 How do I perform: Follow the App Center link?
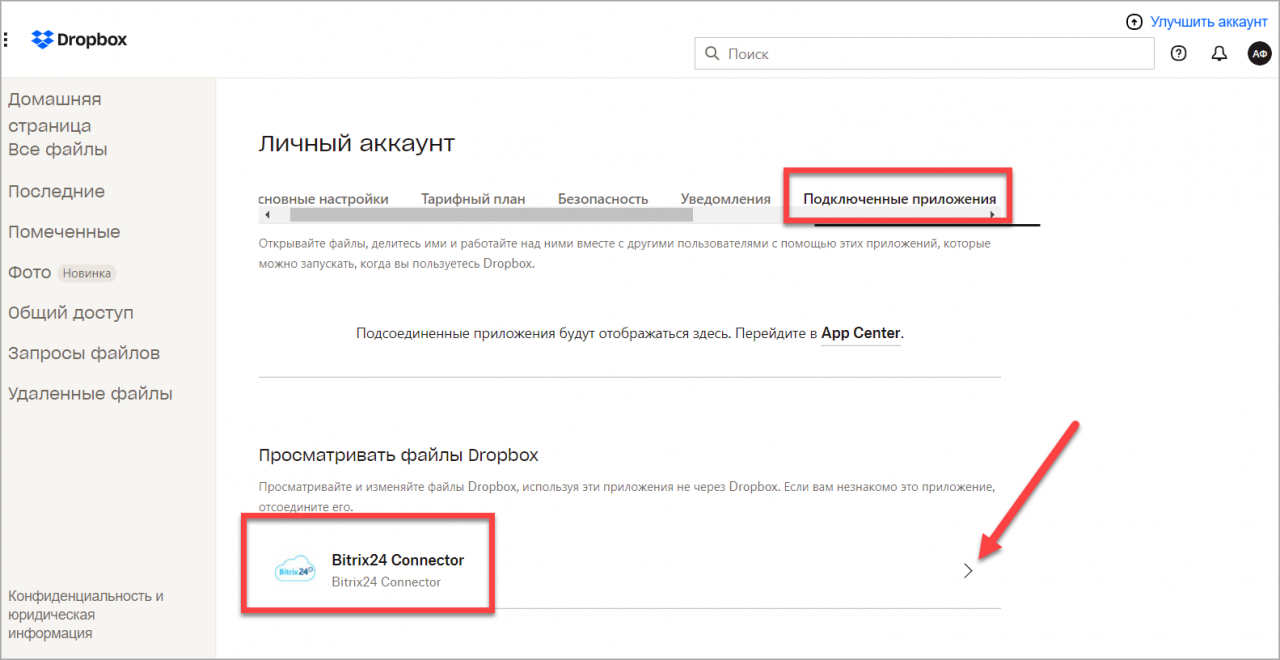861,333
